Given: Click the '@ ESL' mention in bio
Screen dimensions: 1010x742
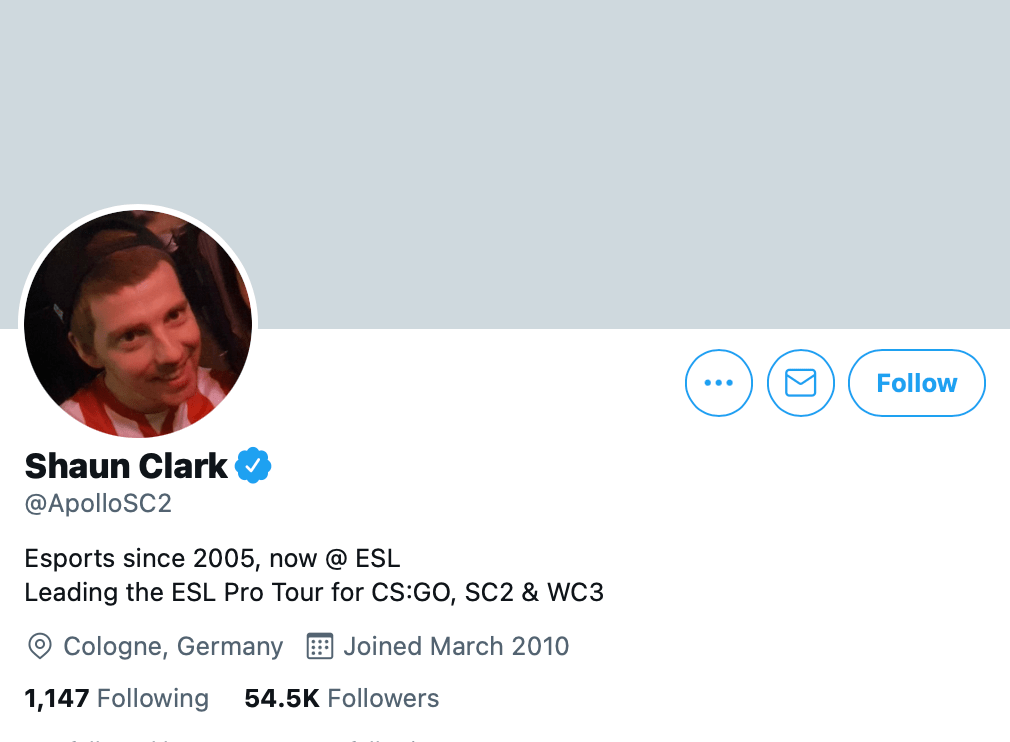Looking at the screenshot, I should (363, 558).
